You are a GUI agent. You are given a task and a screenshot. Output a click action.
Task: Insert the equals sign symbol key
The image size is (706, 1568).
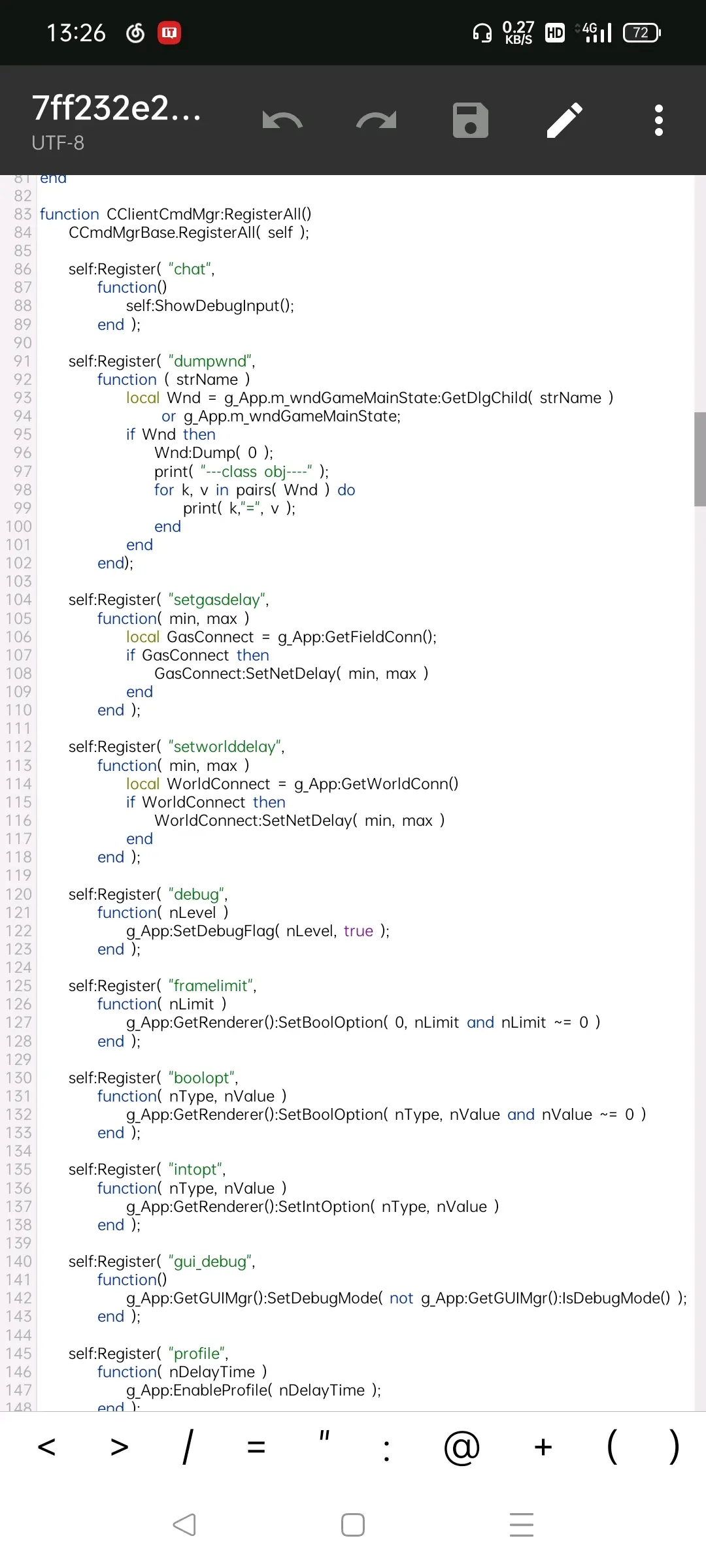tap(256, 1447)
